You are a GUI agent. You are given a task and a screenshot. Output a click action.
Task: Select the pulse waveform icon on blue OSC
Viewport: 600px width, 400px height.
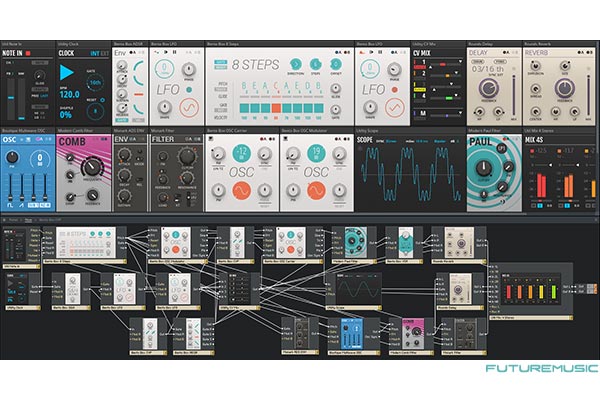[10, 206]
